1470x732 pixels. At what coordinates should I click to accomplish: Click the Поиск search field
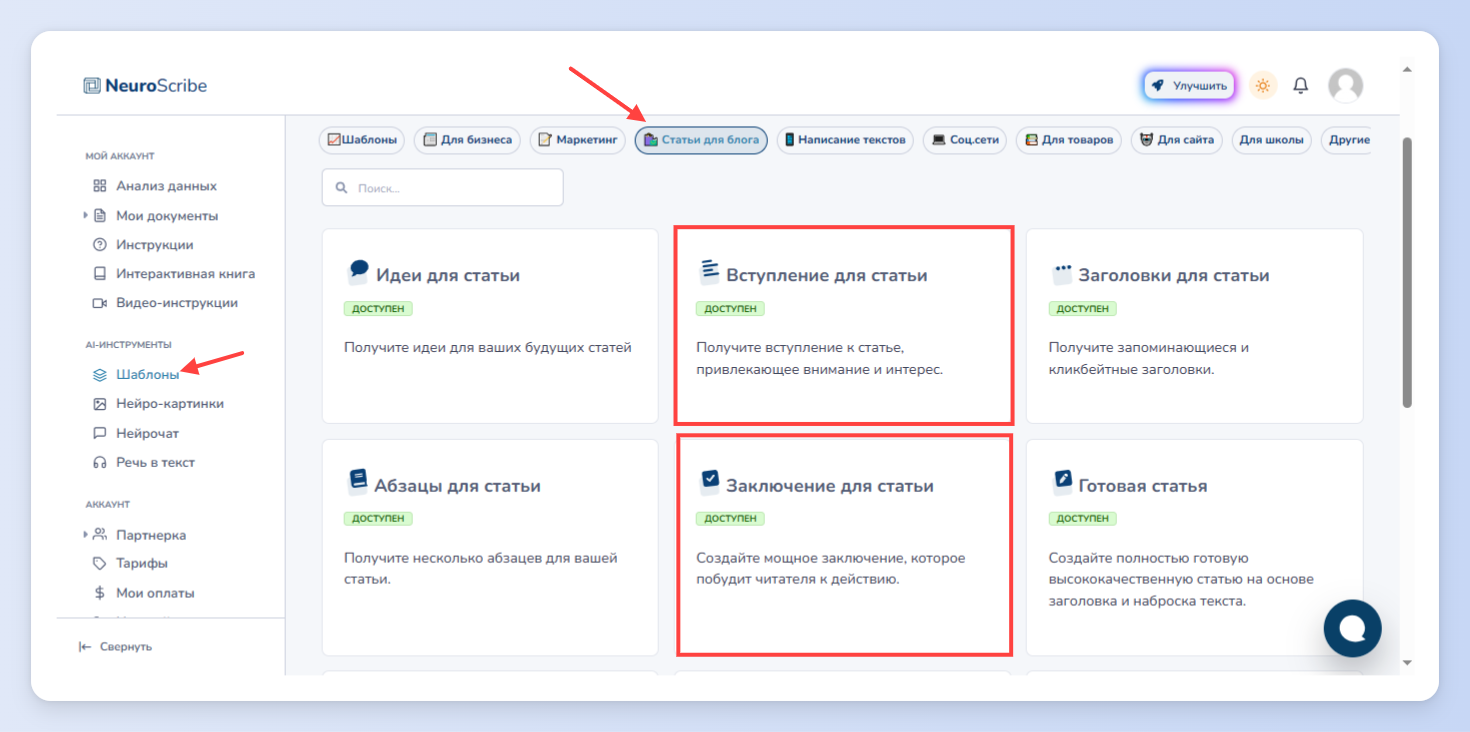[x=442, y=187]
